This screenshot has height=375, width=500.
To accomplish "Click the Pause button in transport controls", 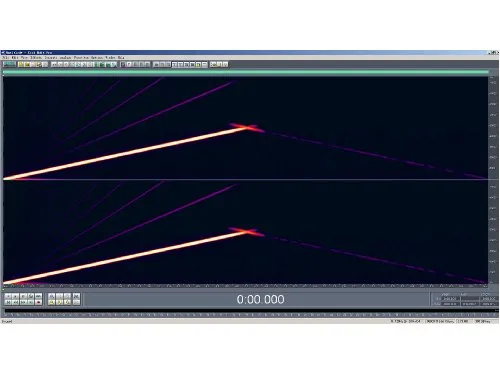I will (23, 296).
